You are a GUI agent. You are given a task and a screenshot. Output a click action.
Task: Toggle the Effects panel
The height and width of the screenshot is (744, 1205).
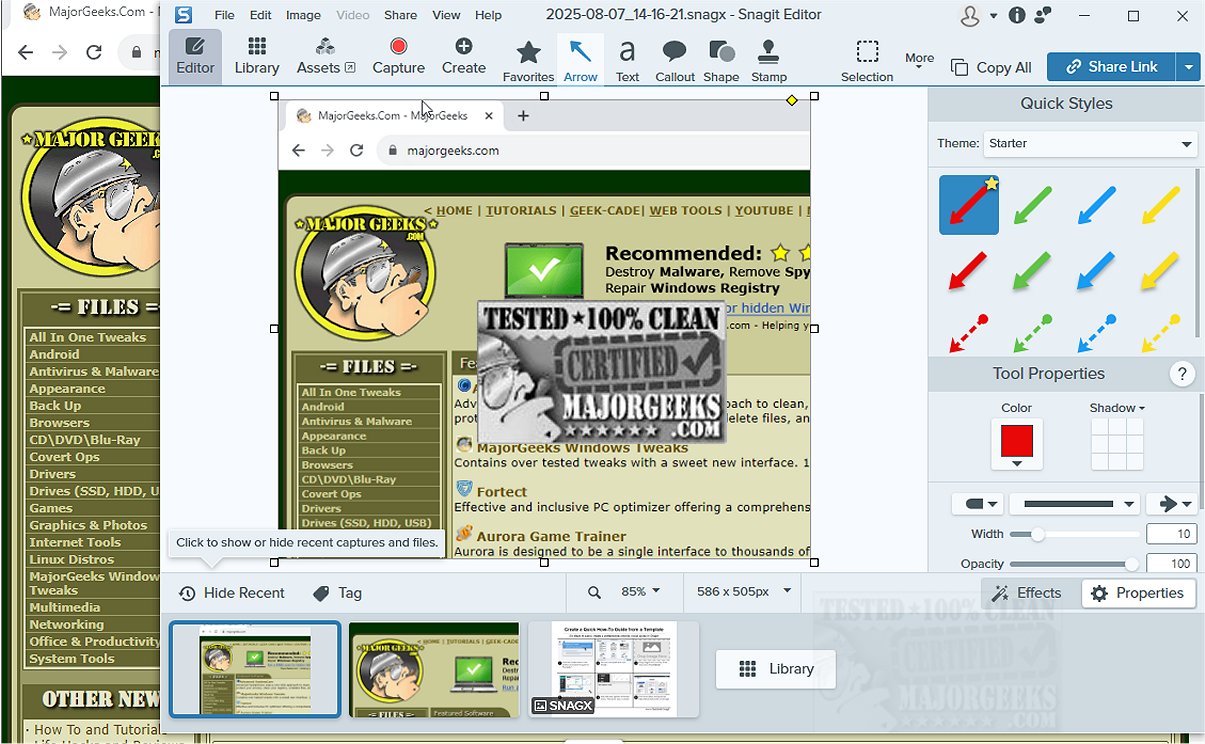click(x=1027, y=593)
